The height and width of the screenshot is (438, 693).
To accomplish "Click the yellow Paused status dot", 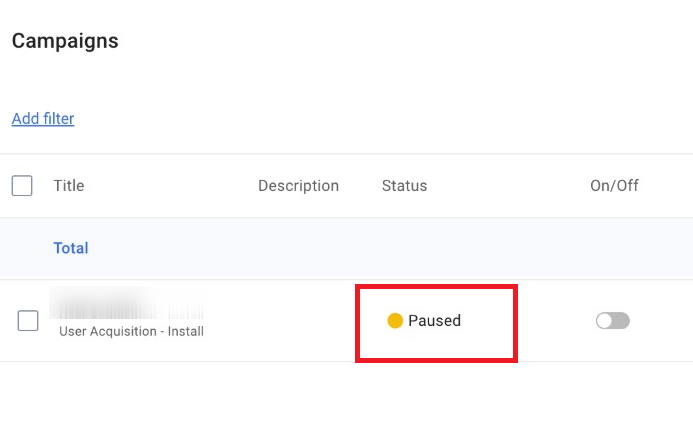I will pyautogui.click(x=395, y=321).
